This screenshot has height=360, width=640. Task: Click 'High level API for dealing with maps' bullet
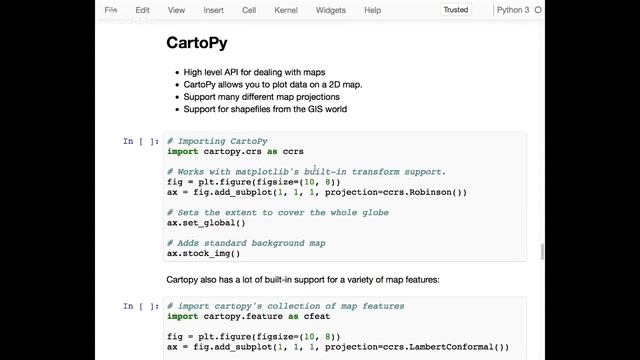[254, 72]
